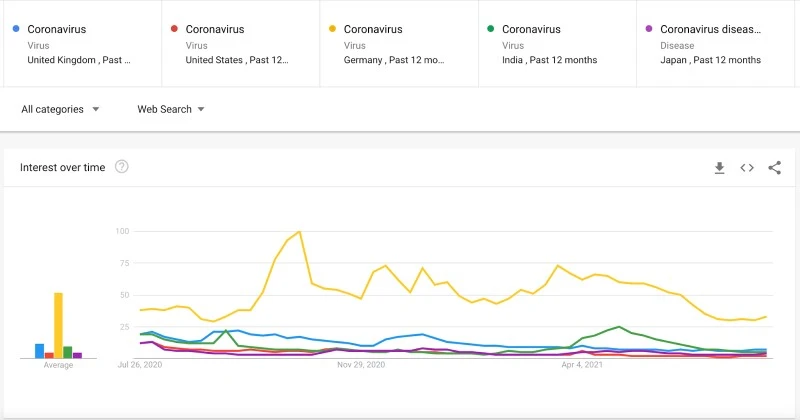Click the embed code icon
Viewport: 800px width, 420px height.
[747, 168]
